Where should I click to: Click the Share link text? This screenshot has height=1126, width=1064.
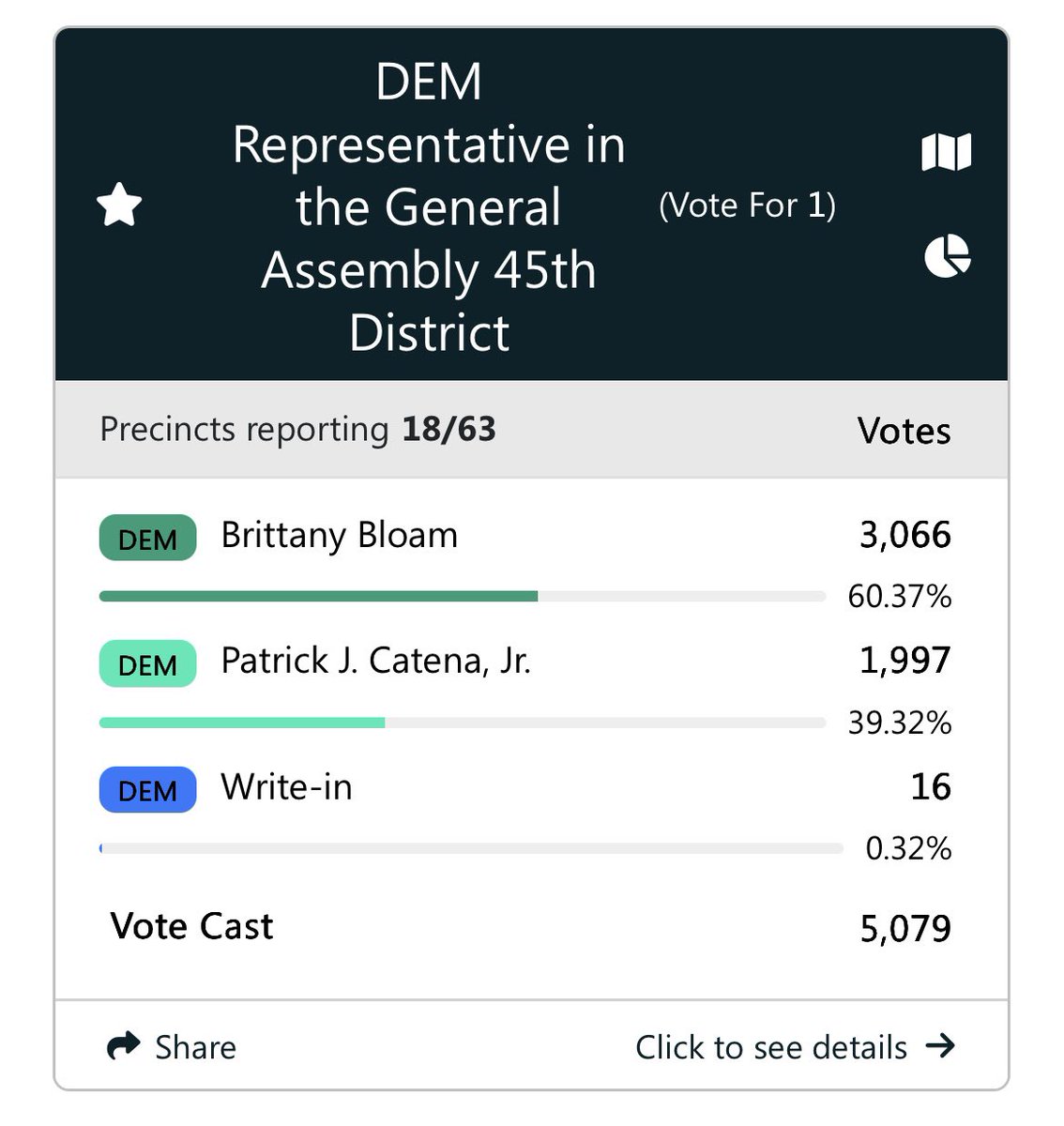tap(195, 1047)
